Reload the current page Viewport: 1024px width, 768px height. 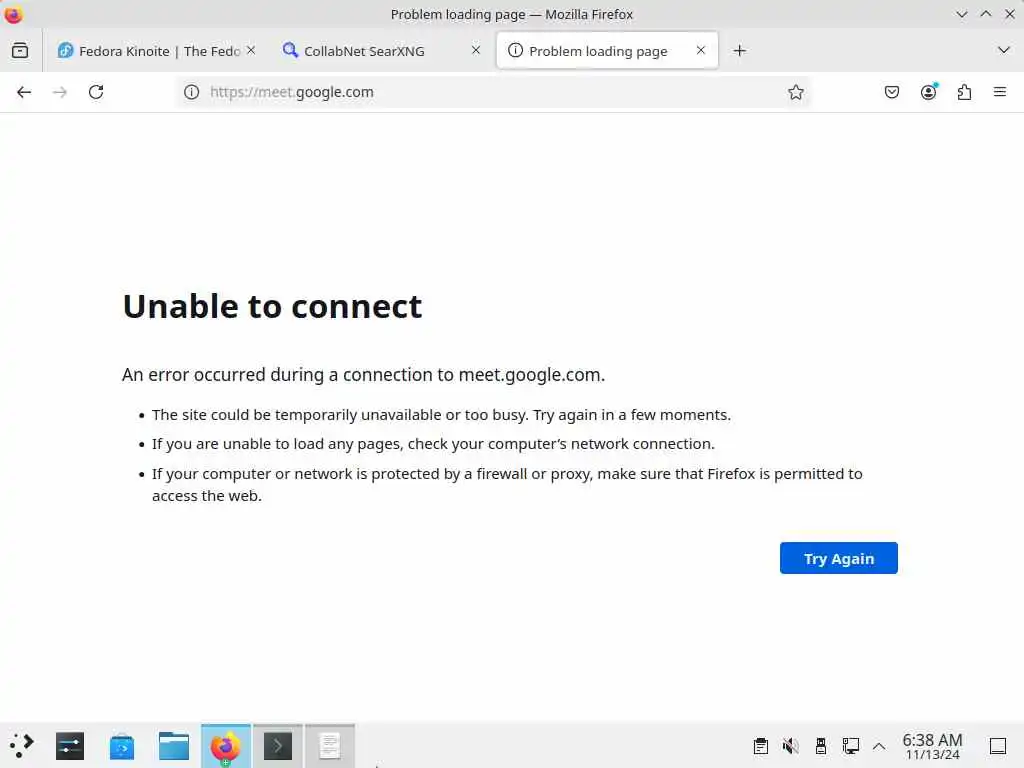point(96,92)
